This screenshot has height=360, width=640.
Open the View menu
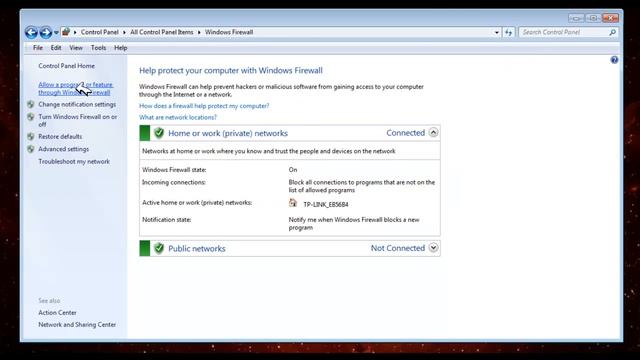[76, 48]
